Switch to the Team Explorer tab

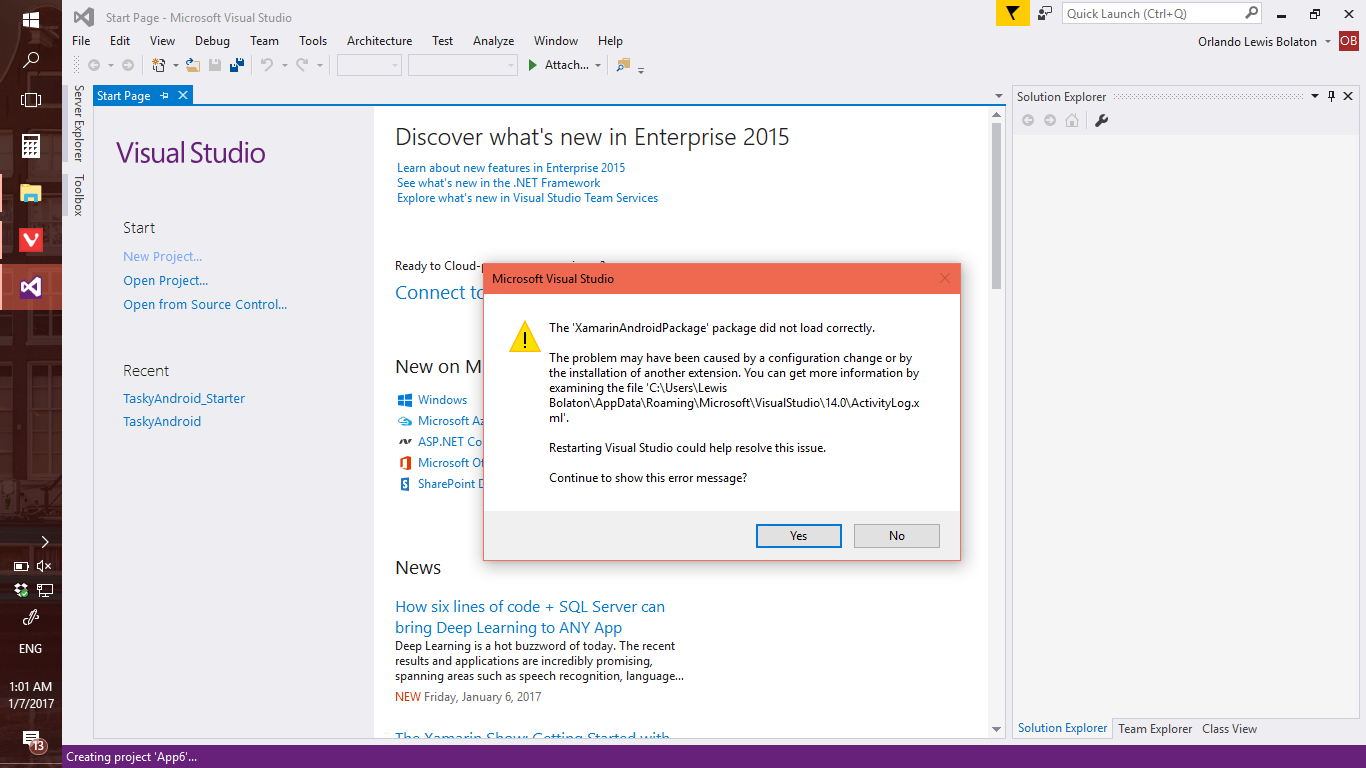point(1155,729)
